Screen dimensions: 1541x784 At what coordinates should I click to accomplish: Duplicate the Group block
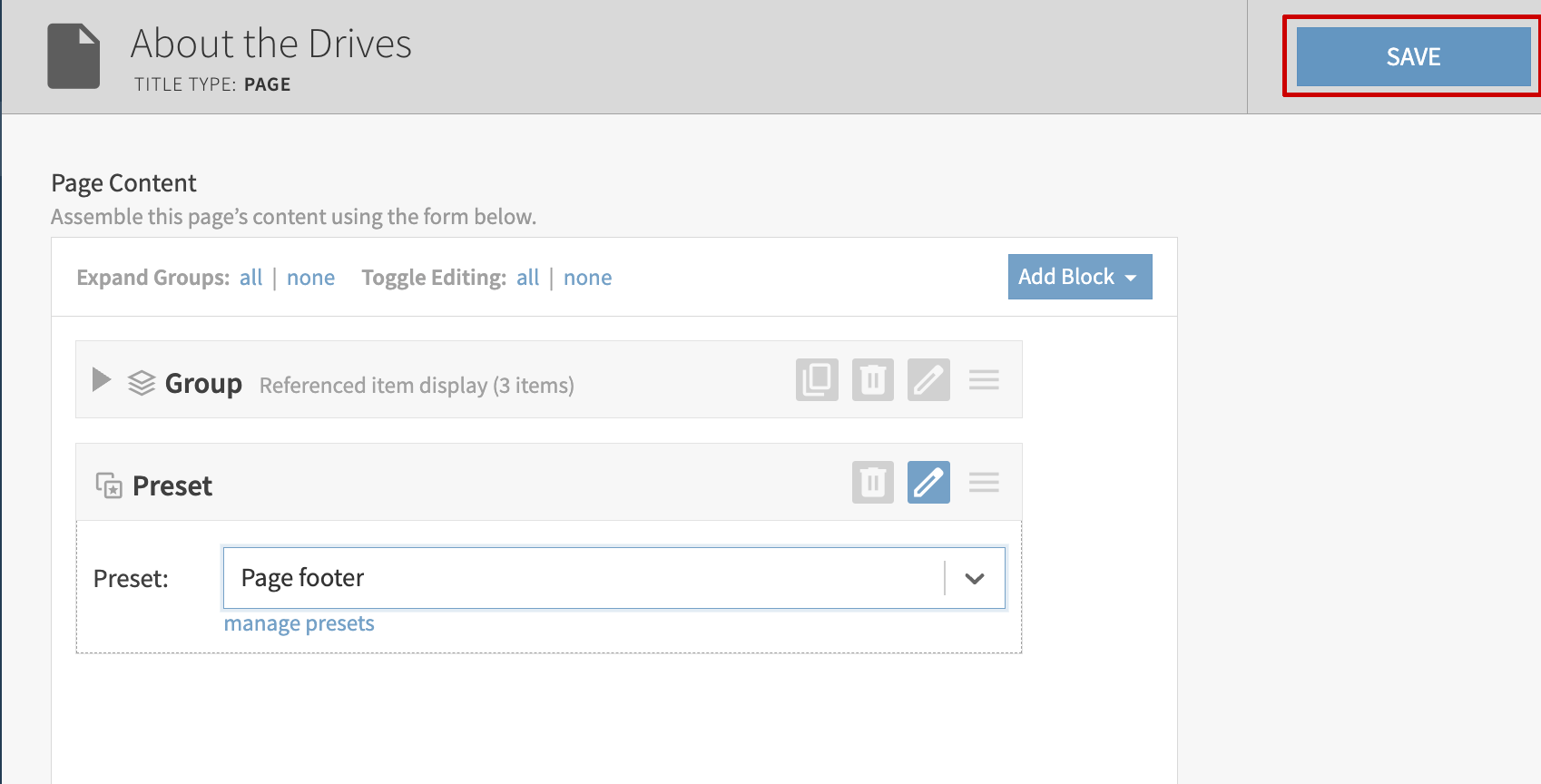(817, 379)
